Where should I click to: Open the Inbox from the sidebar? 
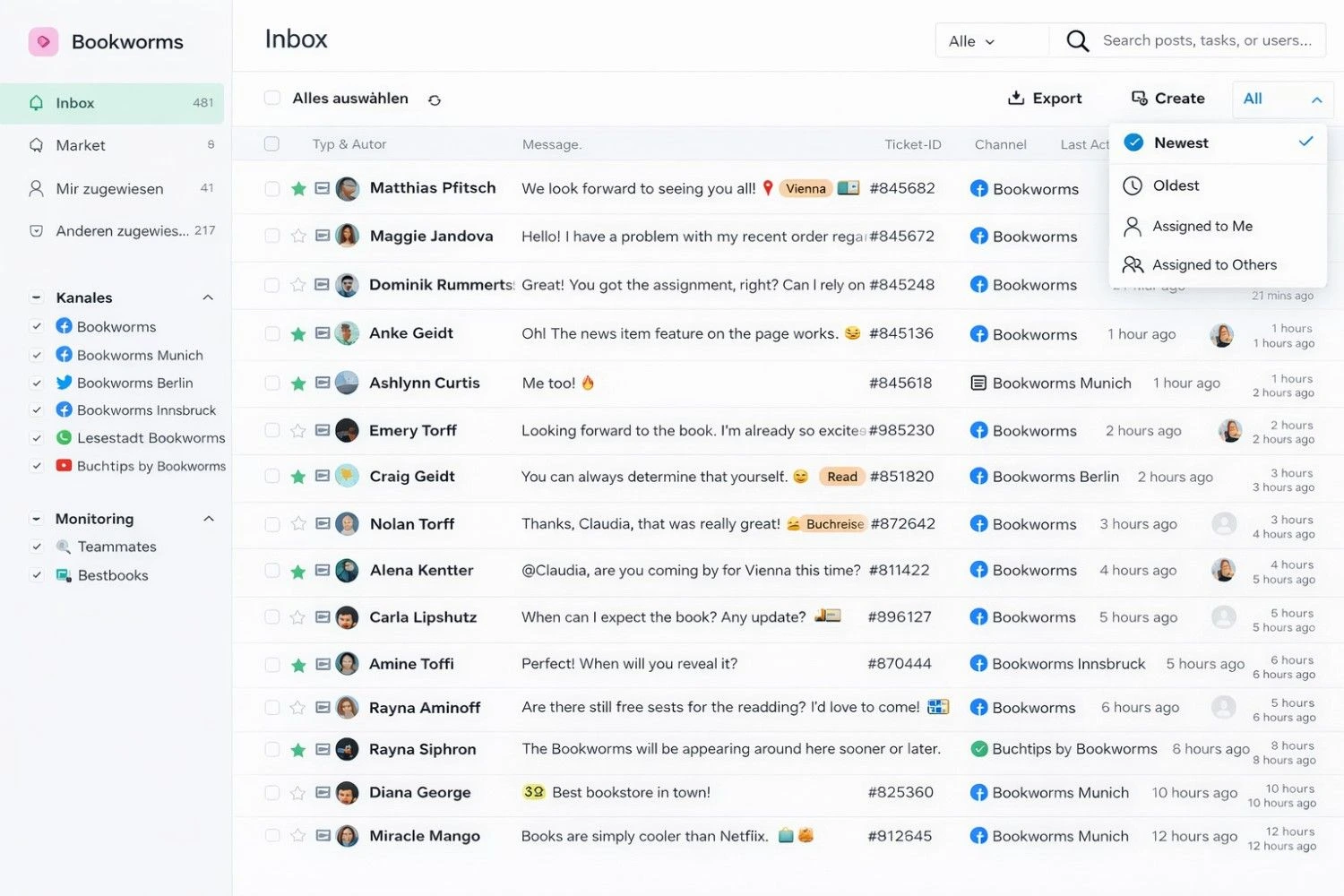[x=74, y=102]
